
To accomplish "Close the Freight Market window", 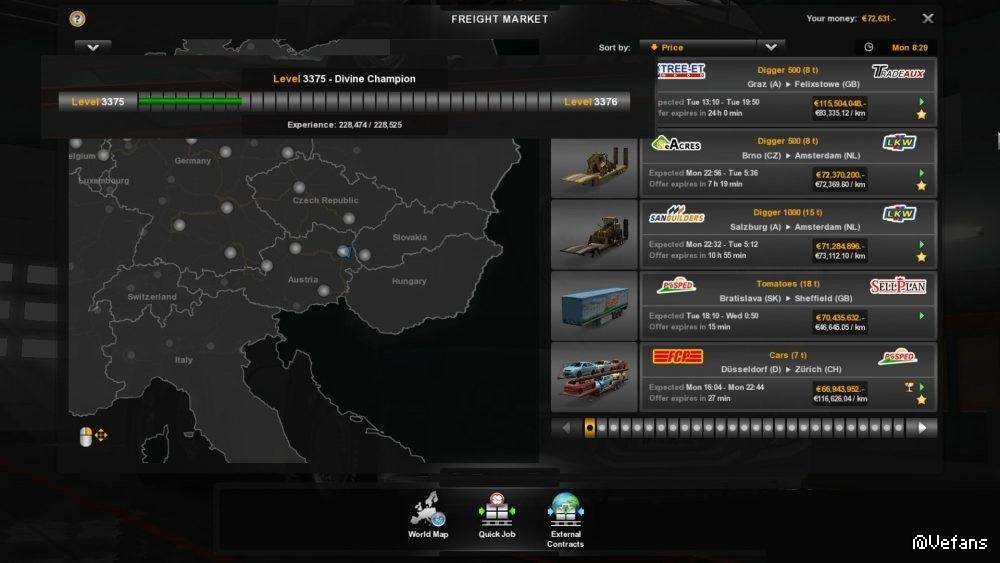I will coord(928,18).
